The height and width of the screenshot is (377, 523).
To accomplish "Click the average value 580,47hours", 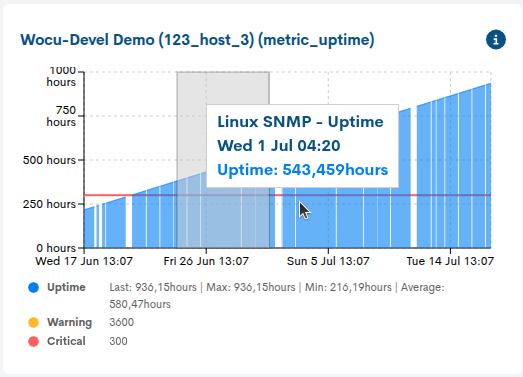I will [140, 304].
